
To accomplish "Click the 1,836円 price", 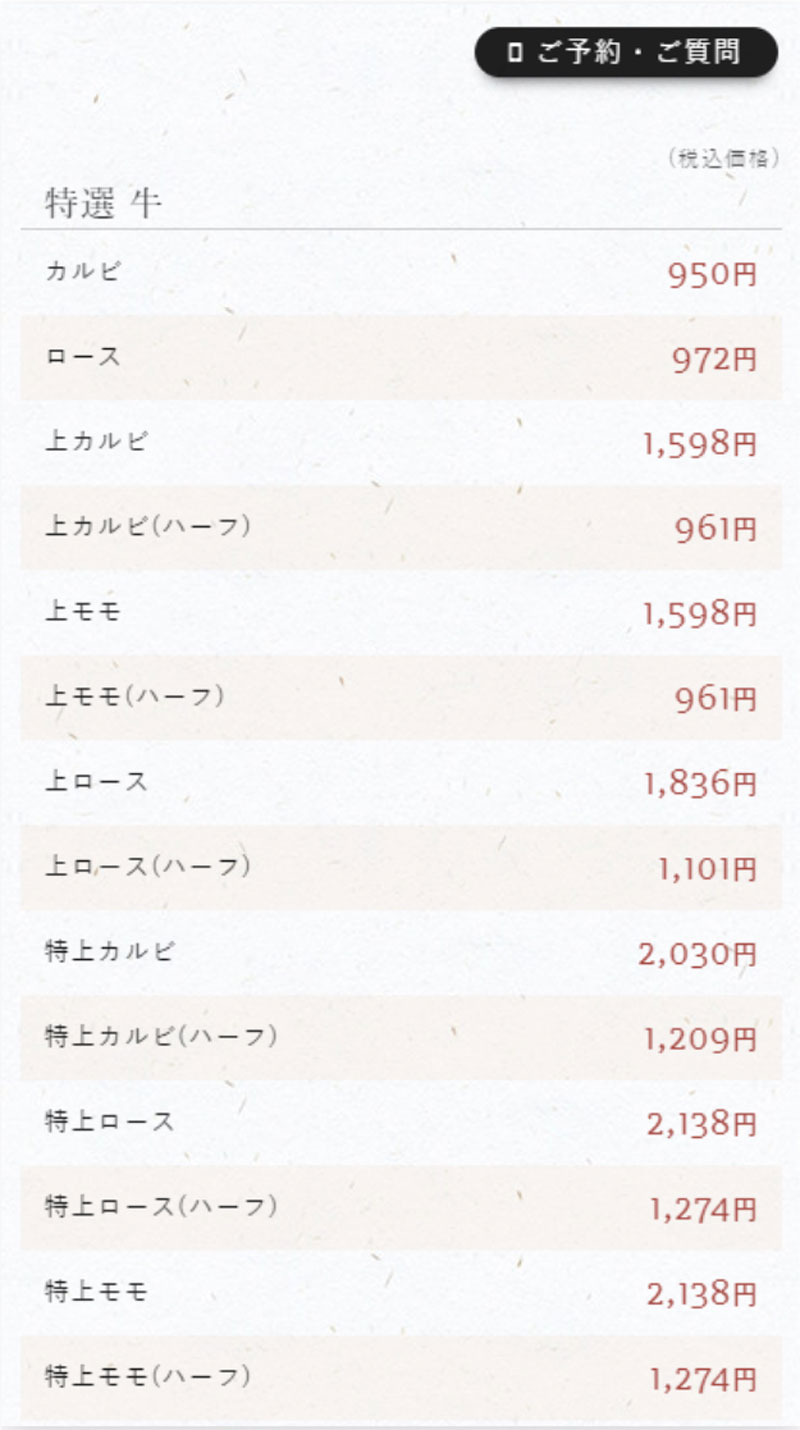I will (701, 784).
